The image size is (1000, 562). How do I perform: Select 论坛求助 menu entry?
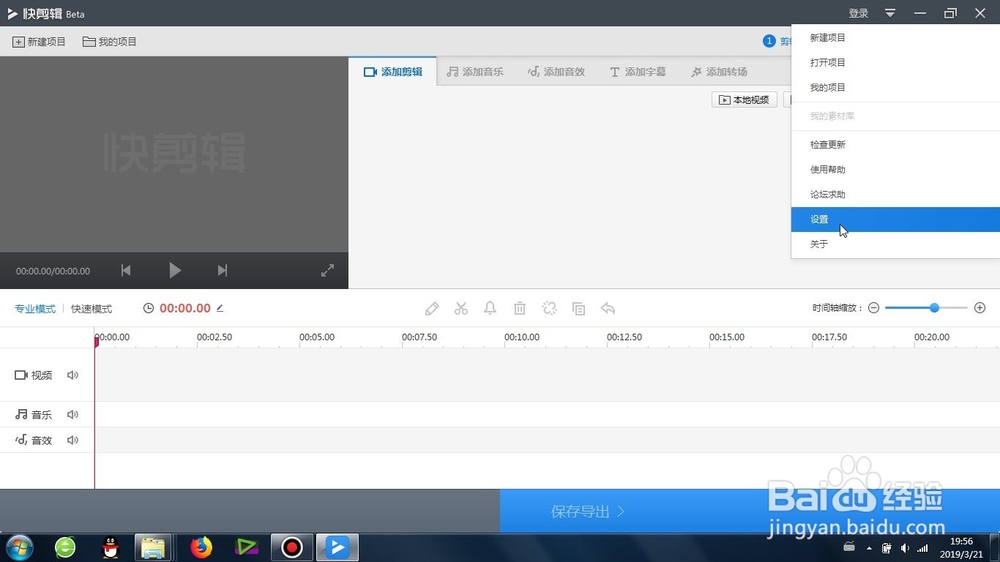click(895, 195)
